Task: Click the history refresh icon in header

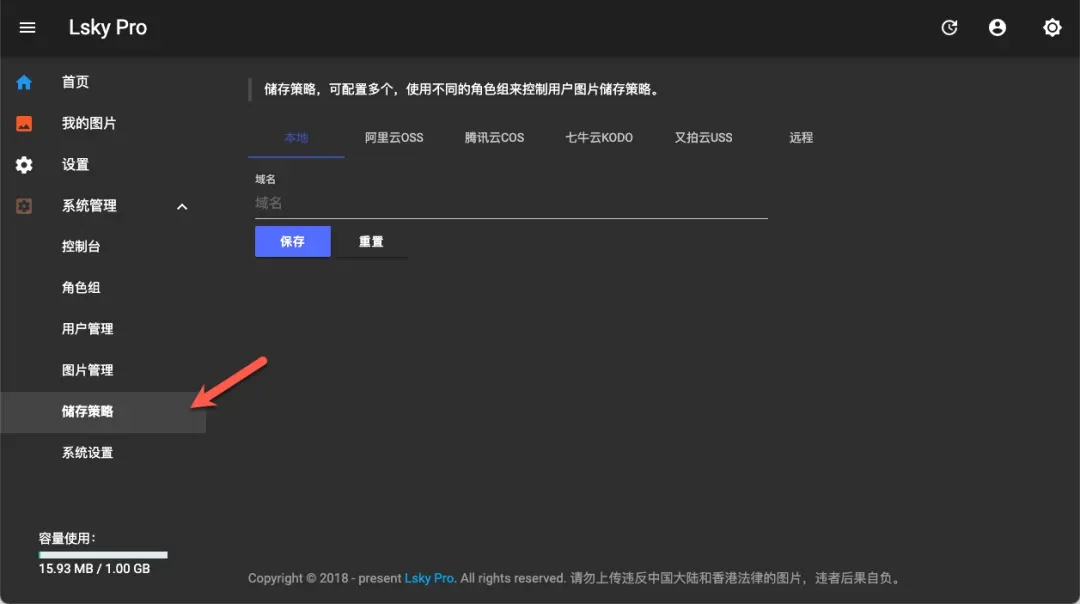Action: tap(949, 28)
